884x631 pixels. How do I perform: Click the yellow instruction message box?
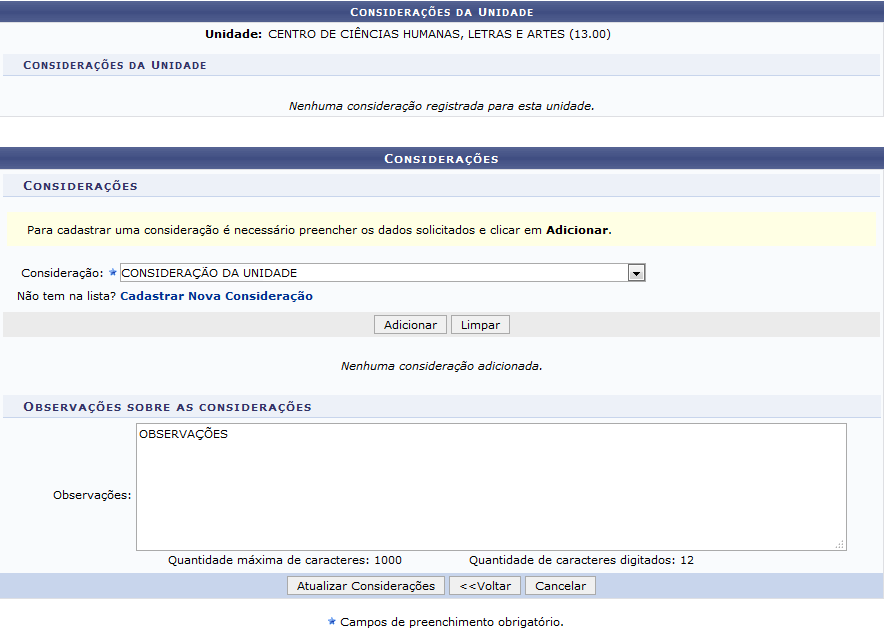pyautogui.click(x=441, y=229)
